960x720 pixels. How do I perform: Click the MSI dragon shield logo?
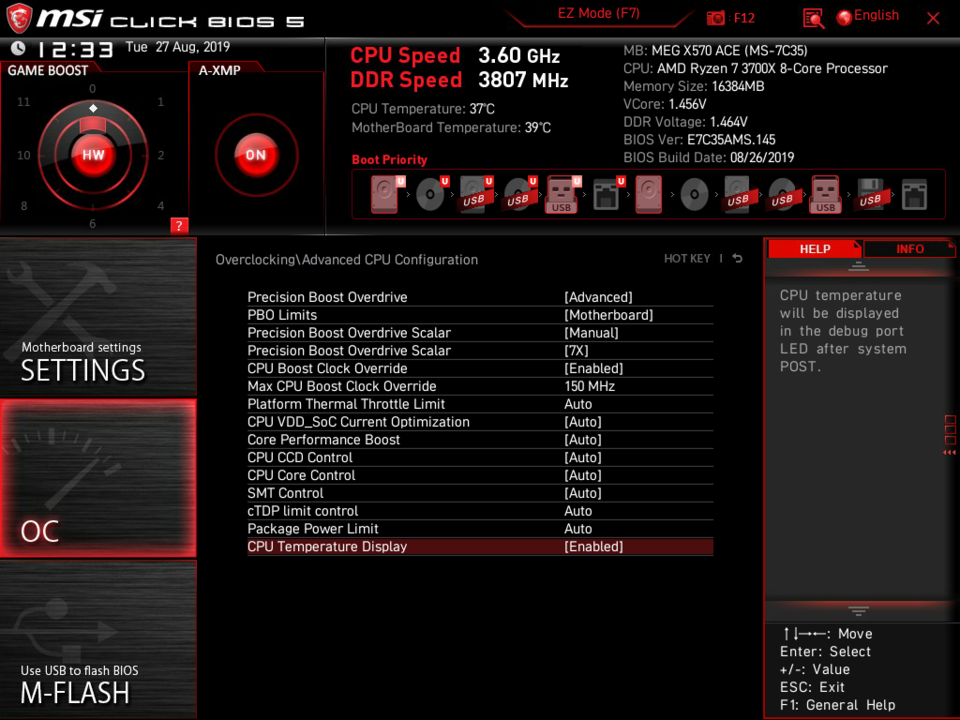[x=18, y=18]
